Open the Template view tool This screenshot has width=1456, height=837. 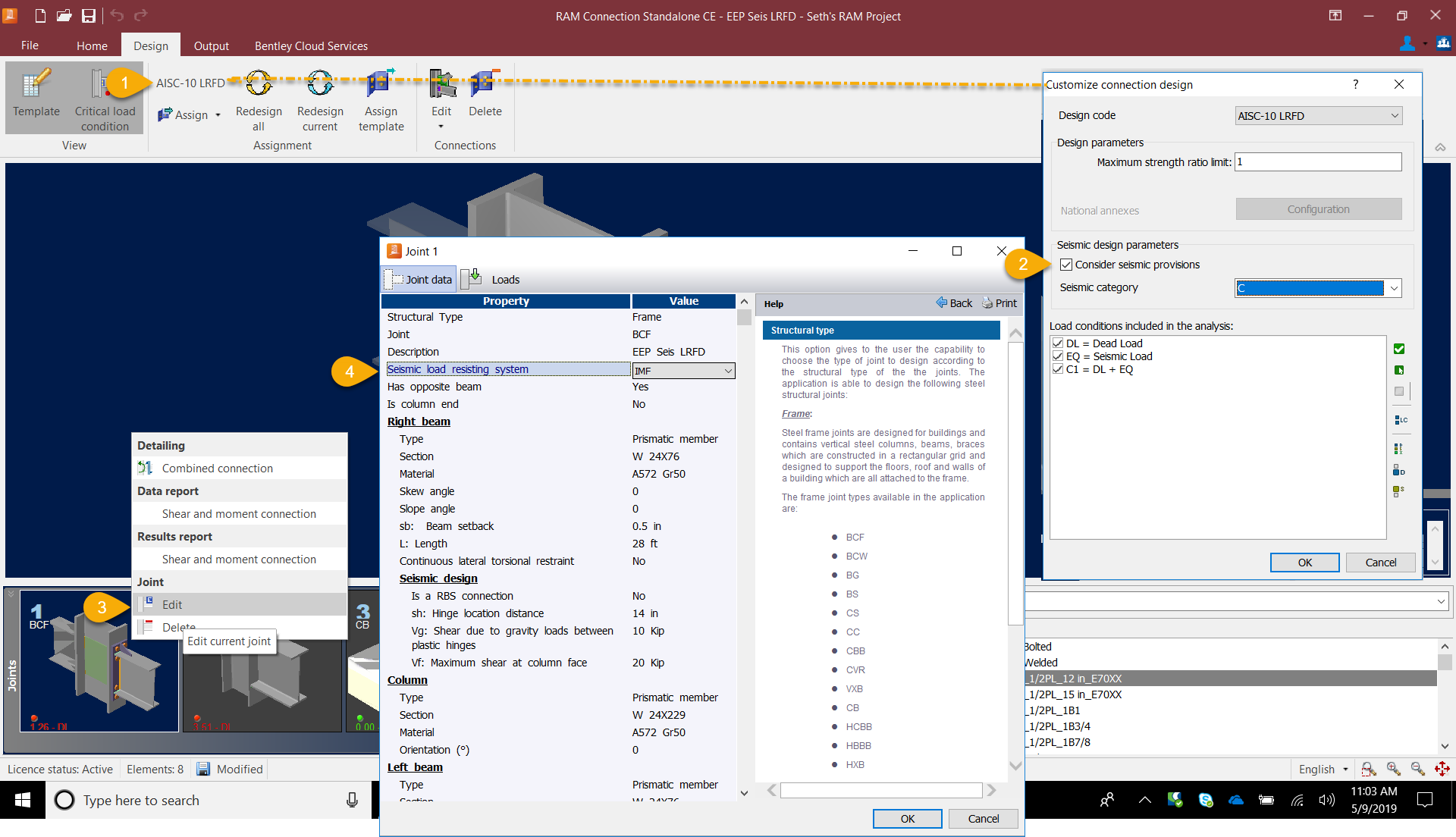(x=36, y=98)
